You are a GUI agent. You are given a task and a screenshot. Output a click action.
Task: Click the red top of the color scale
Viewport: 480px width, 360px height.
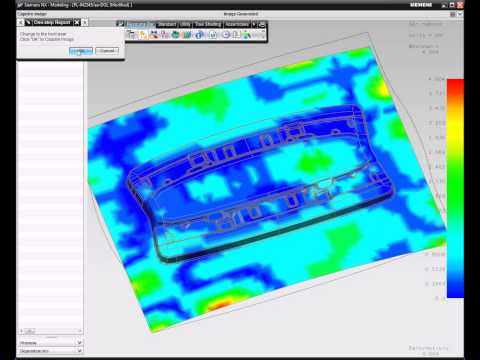pos(455,83)
